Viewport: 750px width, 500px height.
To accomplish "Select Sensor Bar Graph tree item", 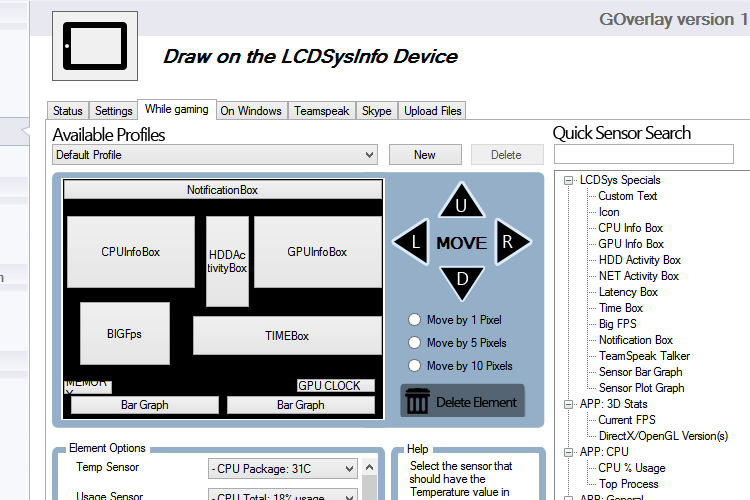I will (x=640, y=372).
